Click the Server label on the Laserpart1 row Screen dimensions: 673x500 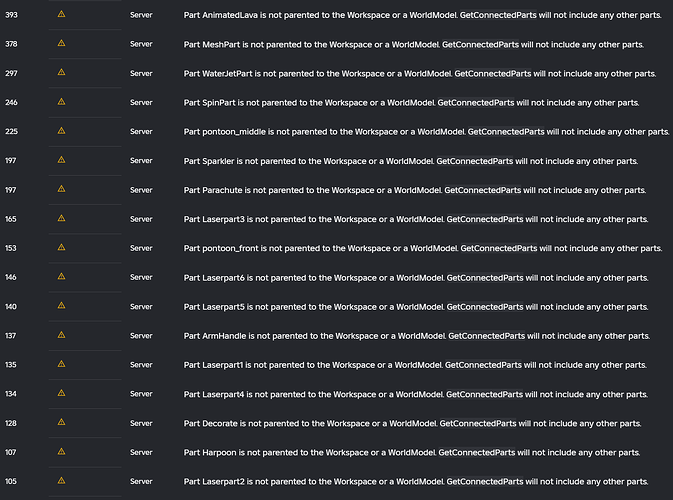(x=141, y=365)
